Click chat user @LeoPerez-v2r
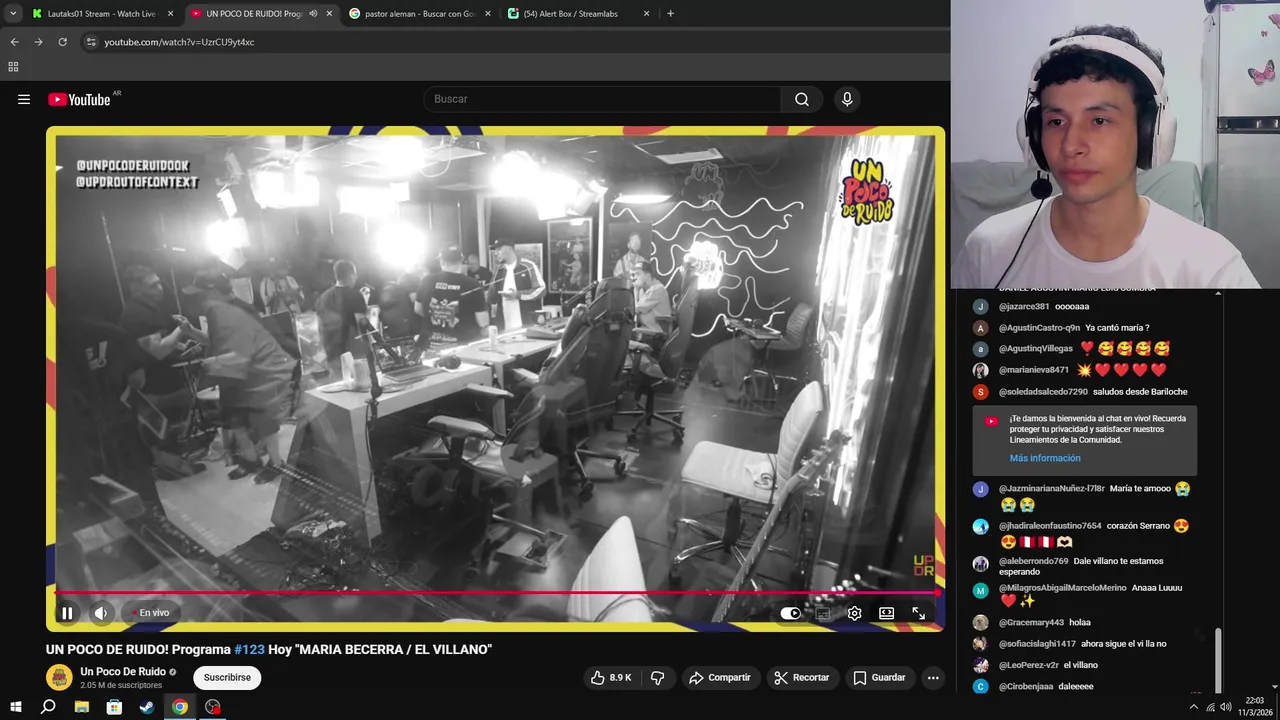 click(1028, 665)
